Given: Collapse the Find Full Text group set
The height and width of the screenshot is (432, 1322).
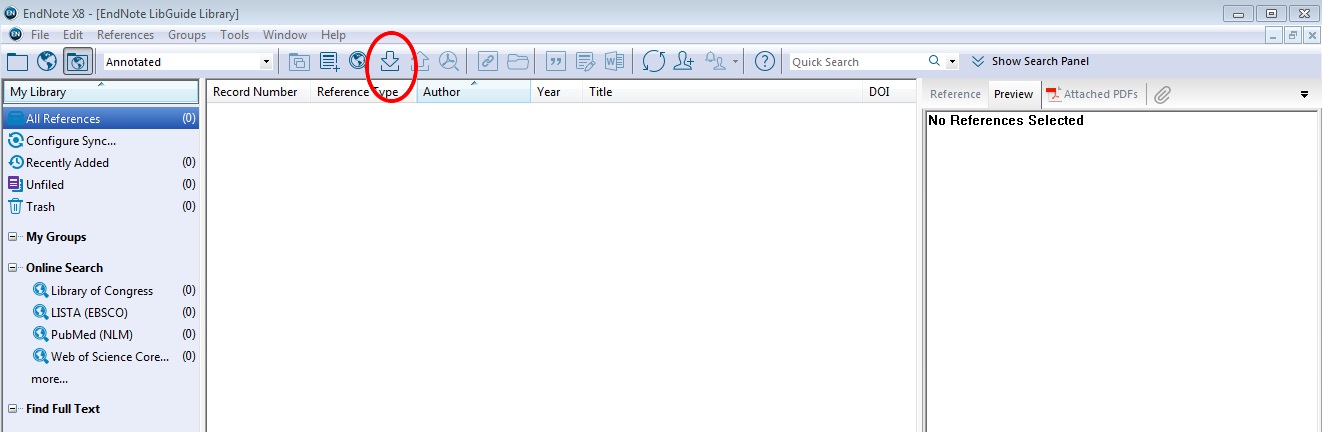Looking at the screenshot, I should (14, 409).
